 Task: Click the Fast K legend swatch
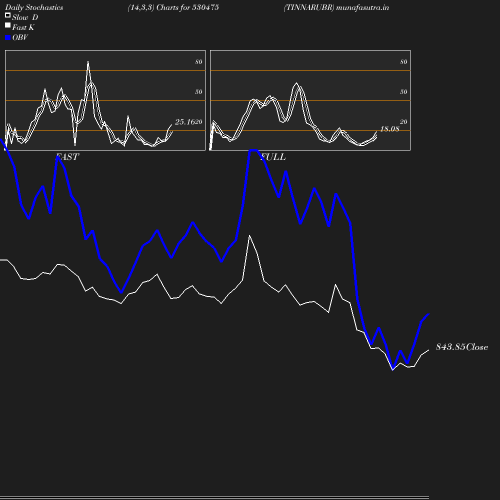pyautogui.click(x=8, y=25)
